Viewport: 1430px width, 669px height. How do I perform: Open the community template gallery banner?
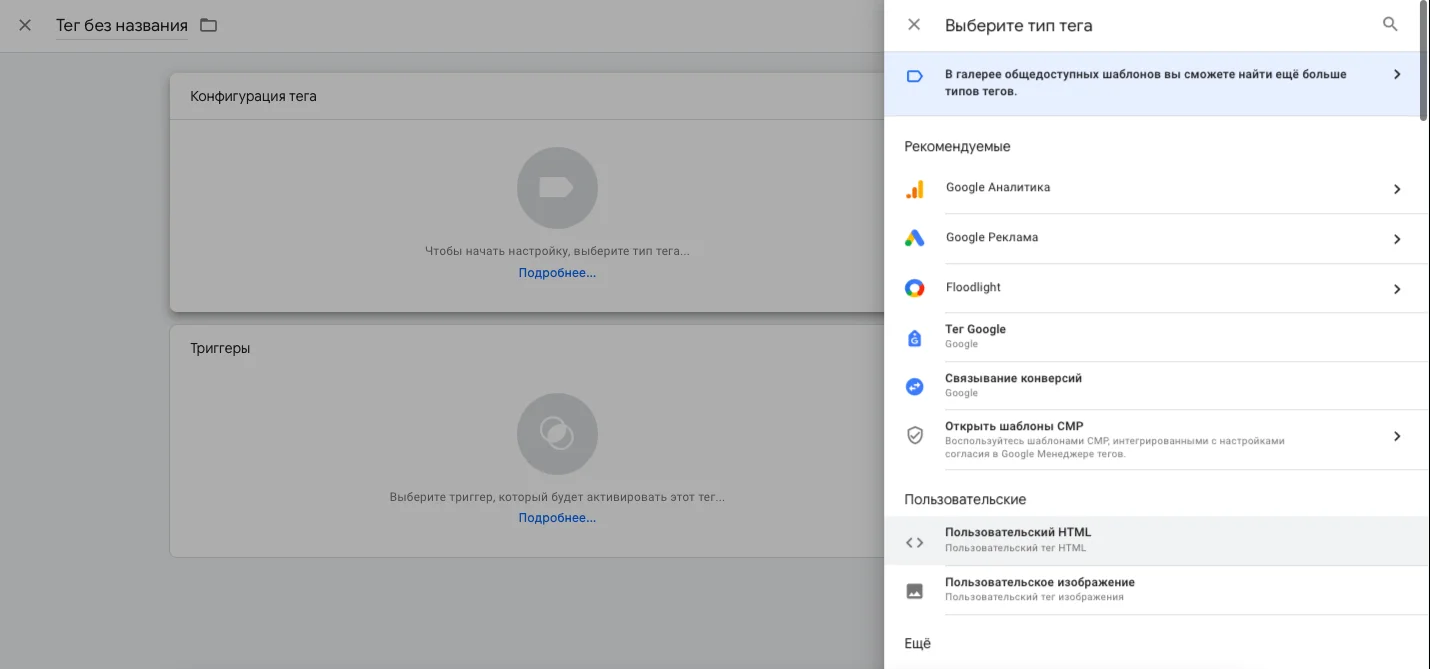(1150, 83)
